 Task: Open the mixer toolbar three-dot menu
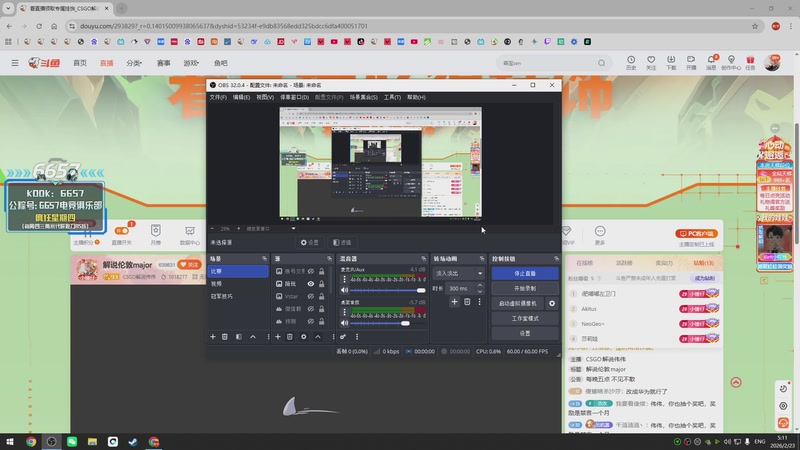357,337
